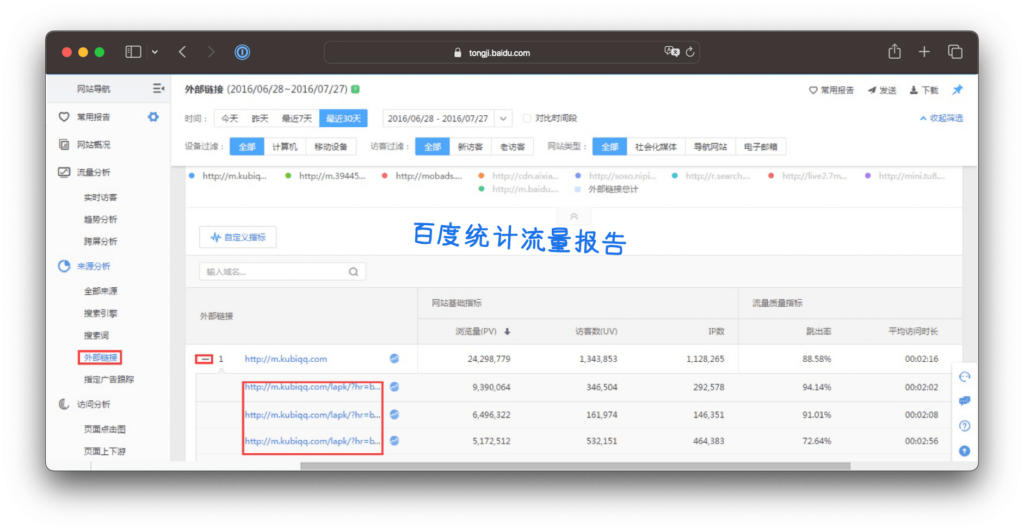Click the 下载 button
Viewport: 1024px width, 531px height.
[924, 90]
